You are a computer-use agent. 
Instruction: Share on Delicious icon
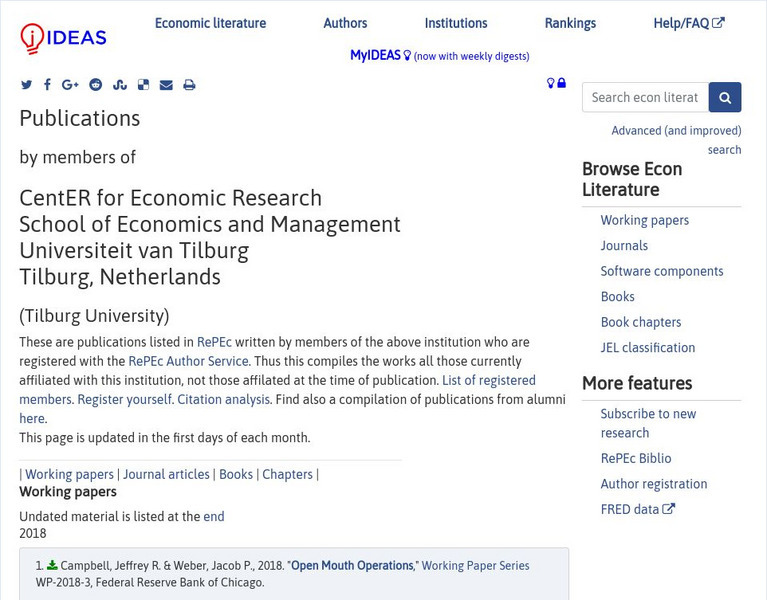[x=143, y=85]
